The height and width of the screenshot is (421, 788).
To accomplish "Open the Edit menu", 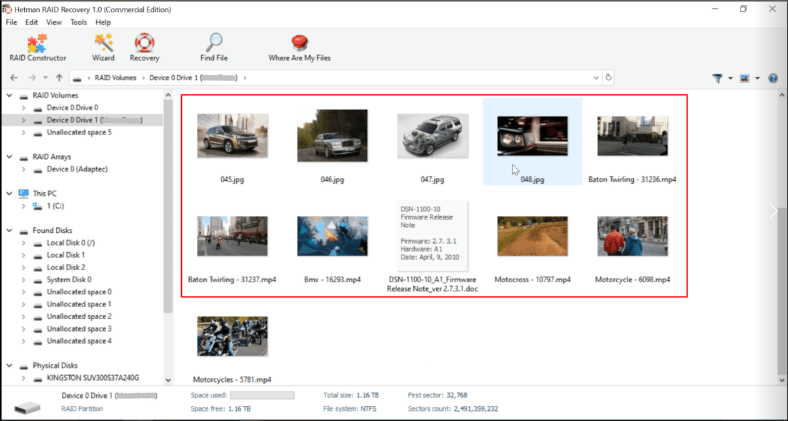I will pos(32,22).
